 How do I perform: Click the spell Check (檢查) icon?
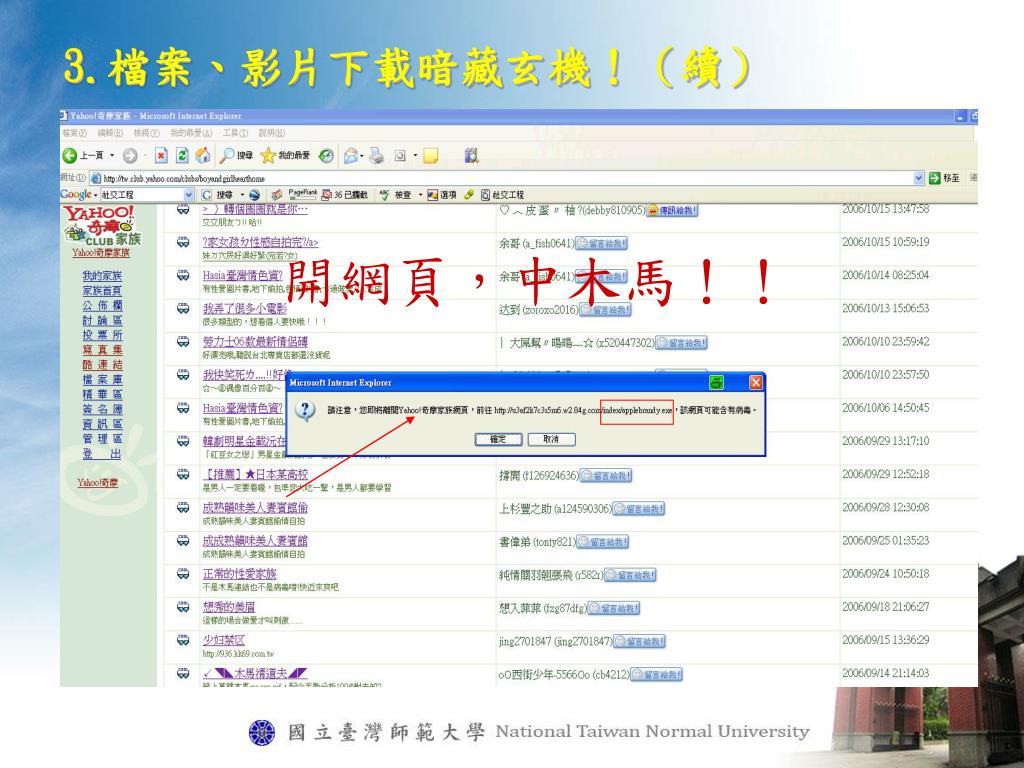384,195
